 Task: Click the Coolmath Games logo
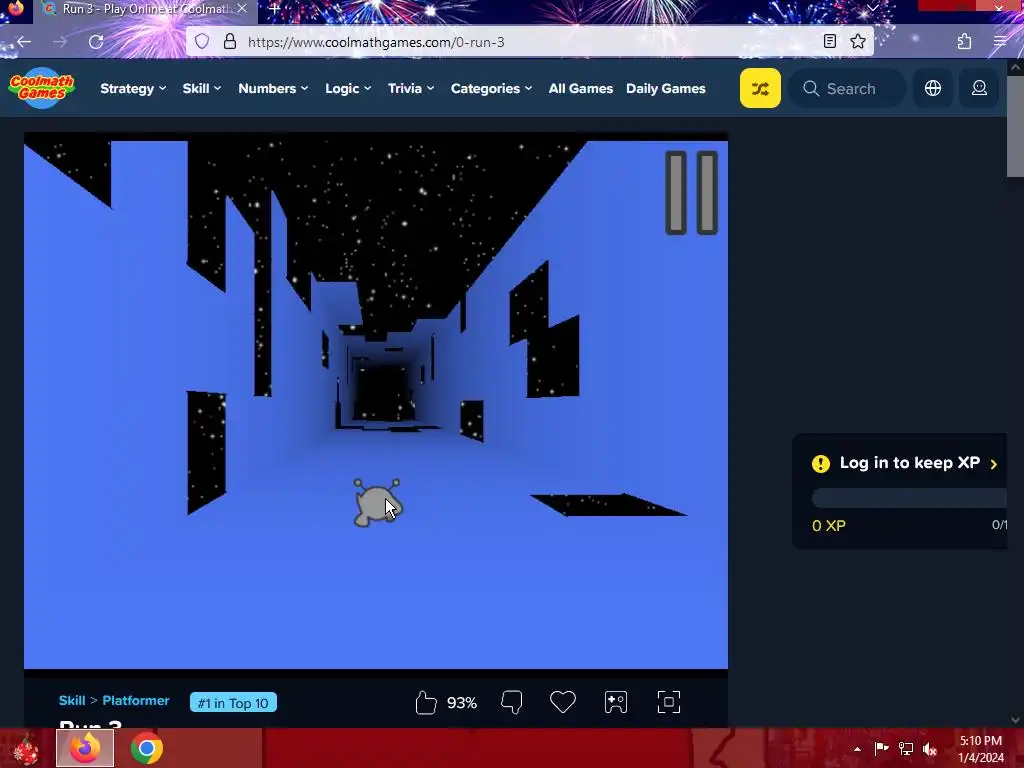(42, 88)
